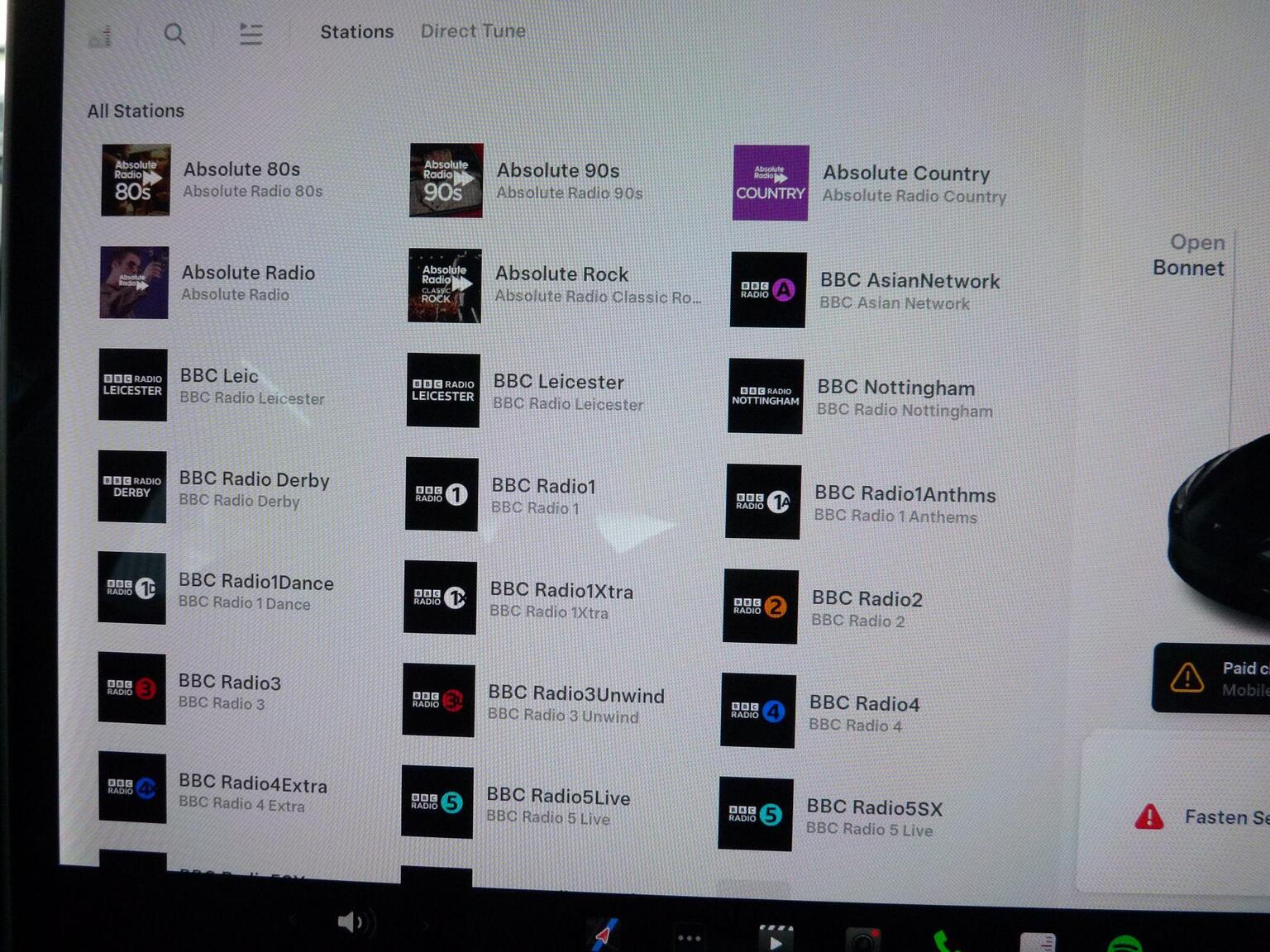Screen dimensions: 1270x952
Task: Open the green Phone app
Action: point(943,941)
